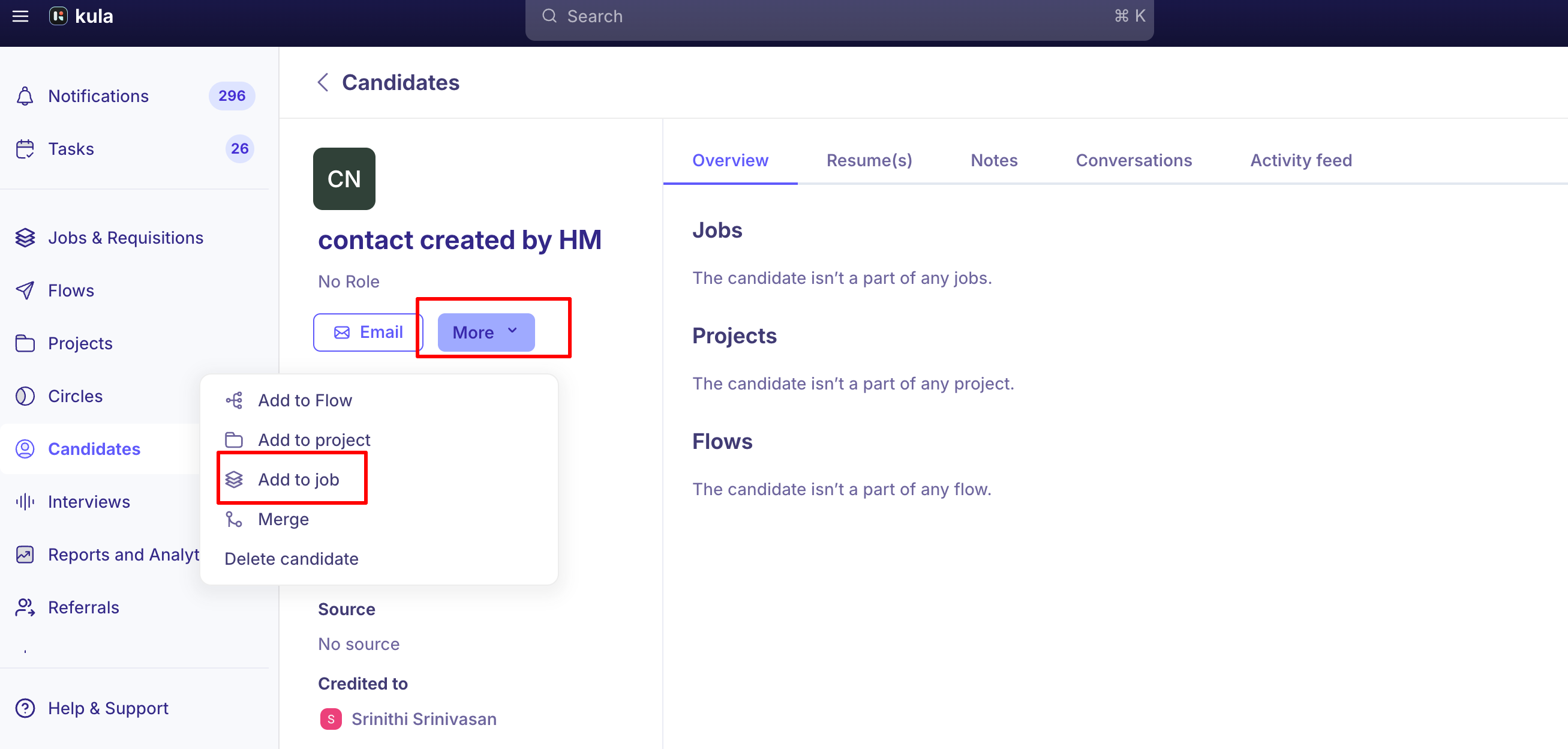
Task: Go back using the Candidates chevron
Action: click(x=323, y=82)
